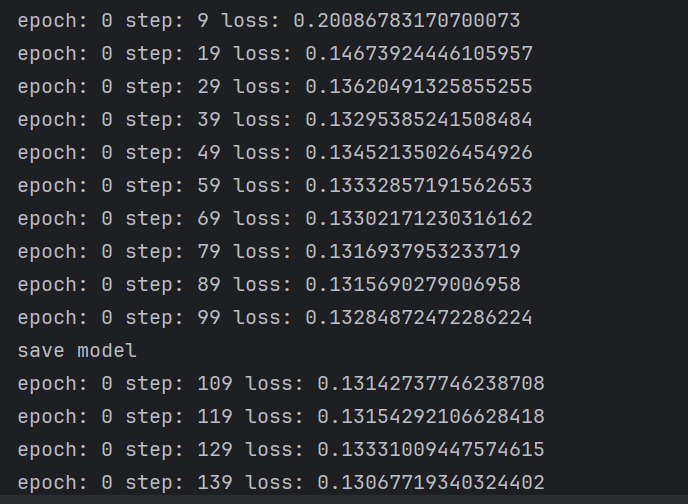Click the 'save model' output line
Image resolution: width=688 pixels, height=504 pixels.
click(x=77, y=350)
